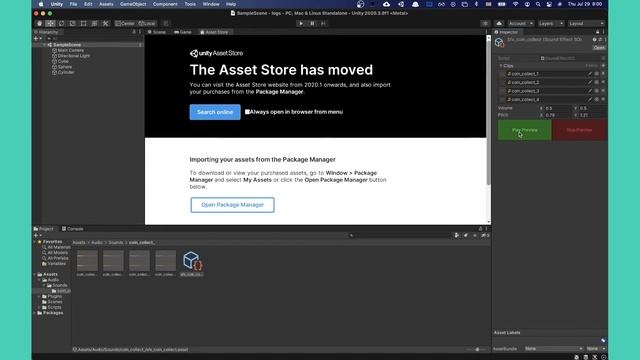Collapse the Assets folder in Project tree
640x360 pixels.
tap(35, 275)
